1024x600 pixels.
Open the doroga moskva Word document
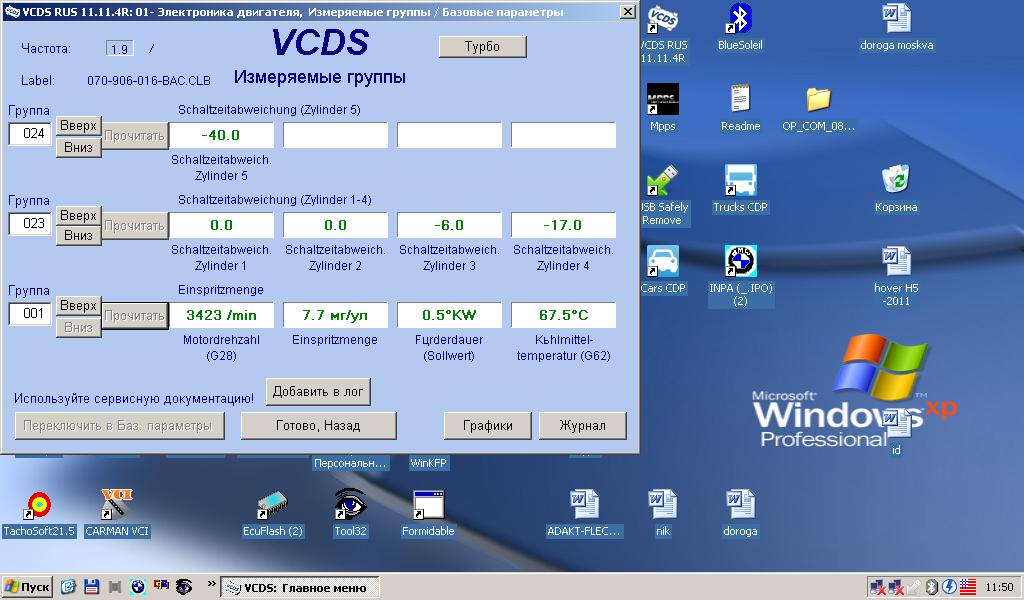pos(897,27)
